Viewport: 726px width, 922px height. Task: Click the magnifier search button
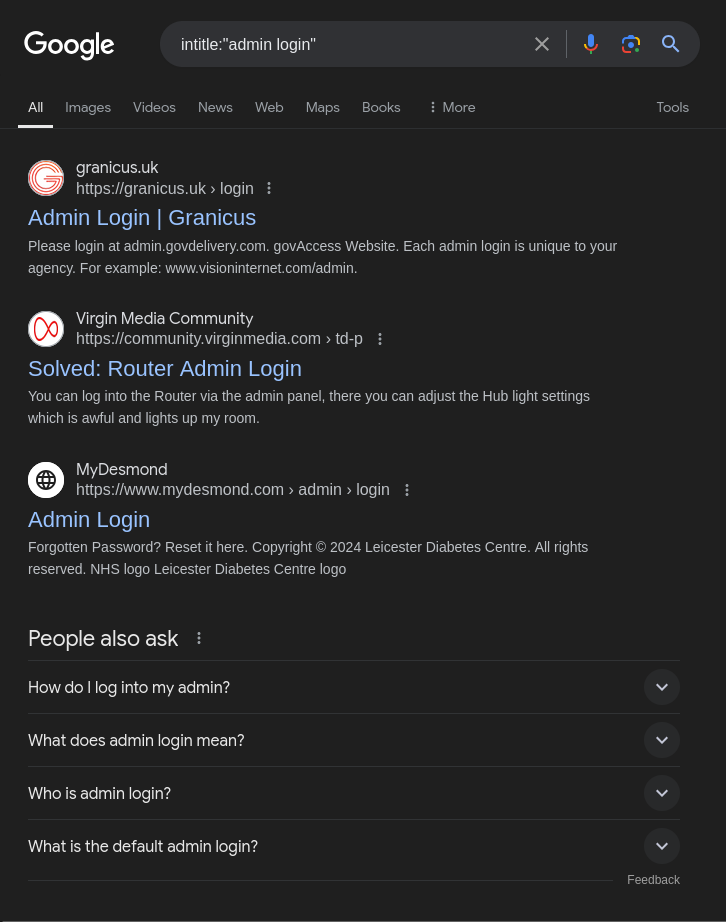(x=671, y=44)
